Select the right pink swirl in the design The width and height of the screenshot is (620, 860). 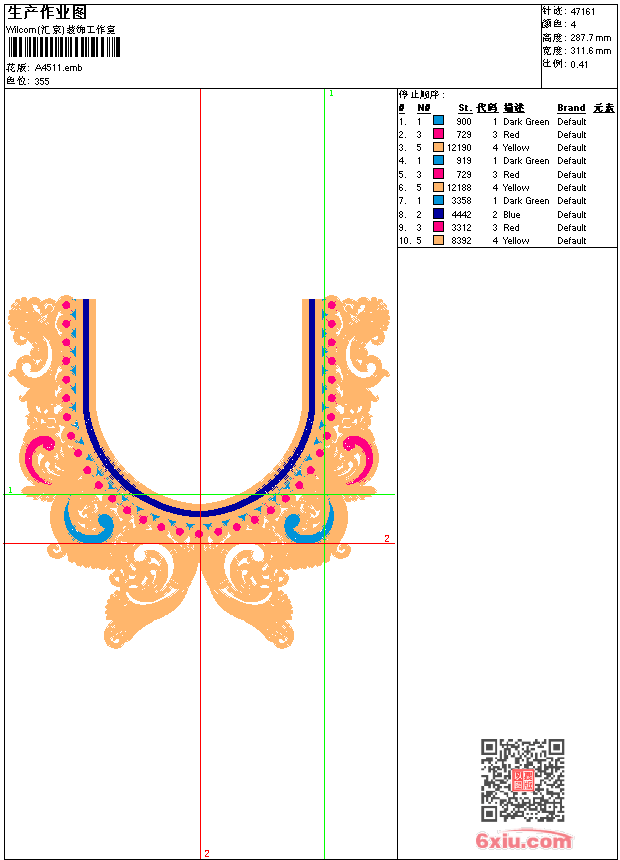pyautogui.click(x=358, y=459)
